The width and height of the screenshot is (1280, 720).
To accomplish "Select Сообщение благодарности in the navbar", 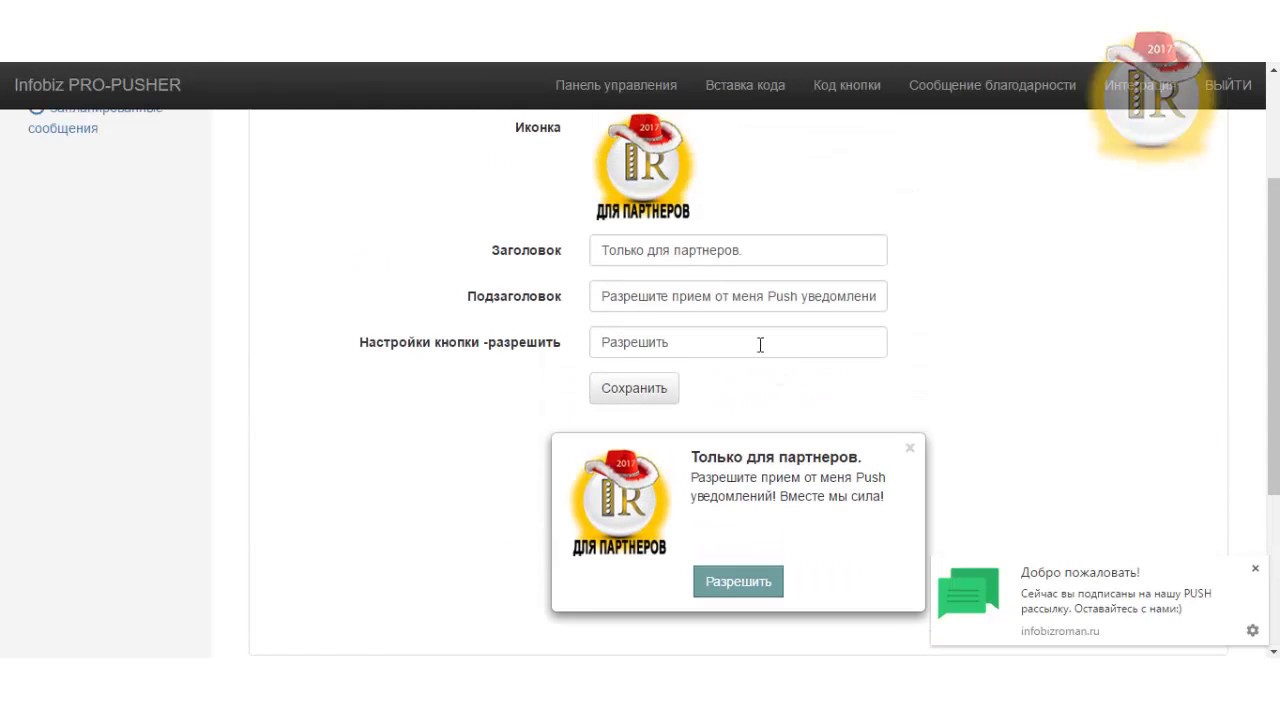I will coord(992,85).
